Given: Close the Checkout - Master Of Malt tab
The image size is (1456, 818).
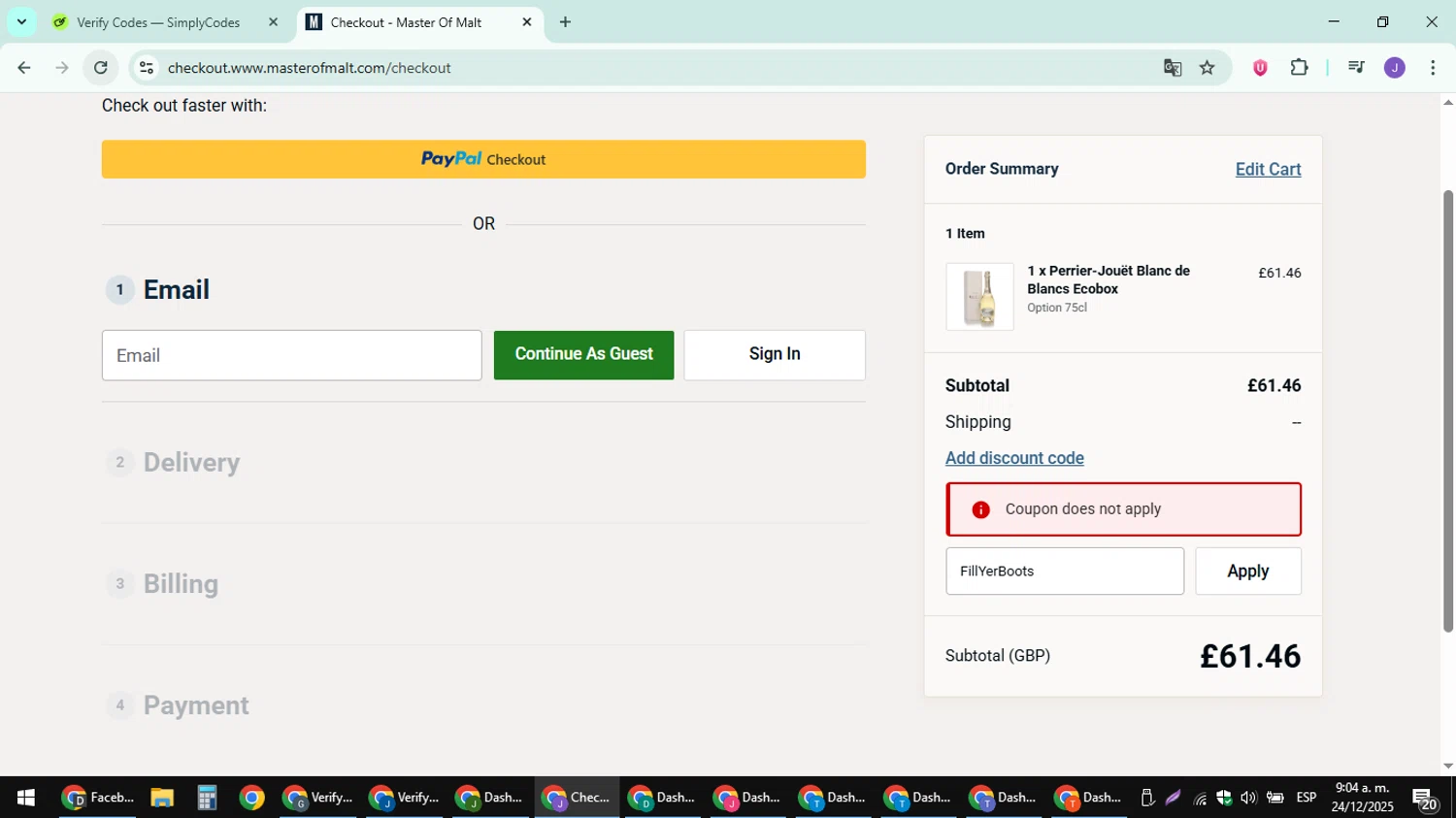Looking at the screenshot, I should coord(527,21).
